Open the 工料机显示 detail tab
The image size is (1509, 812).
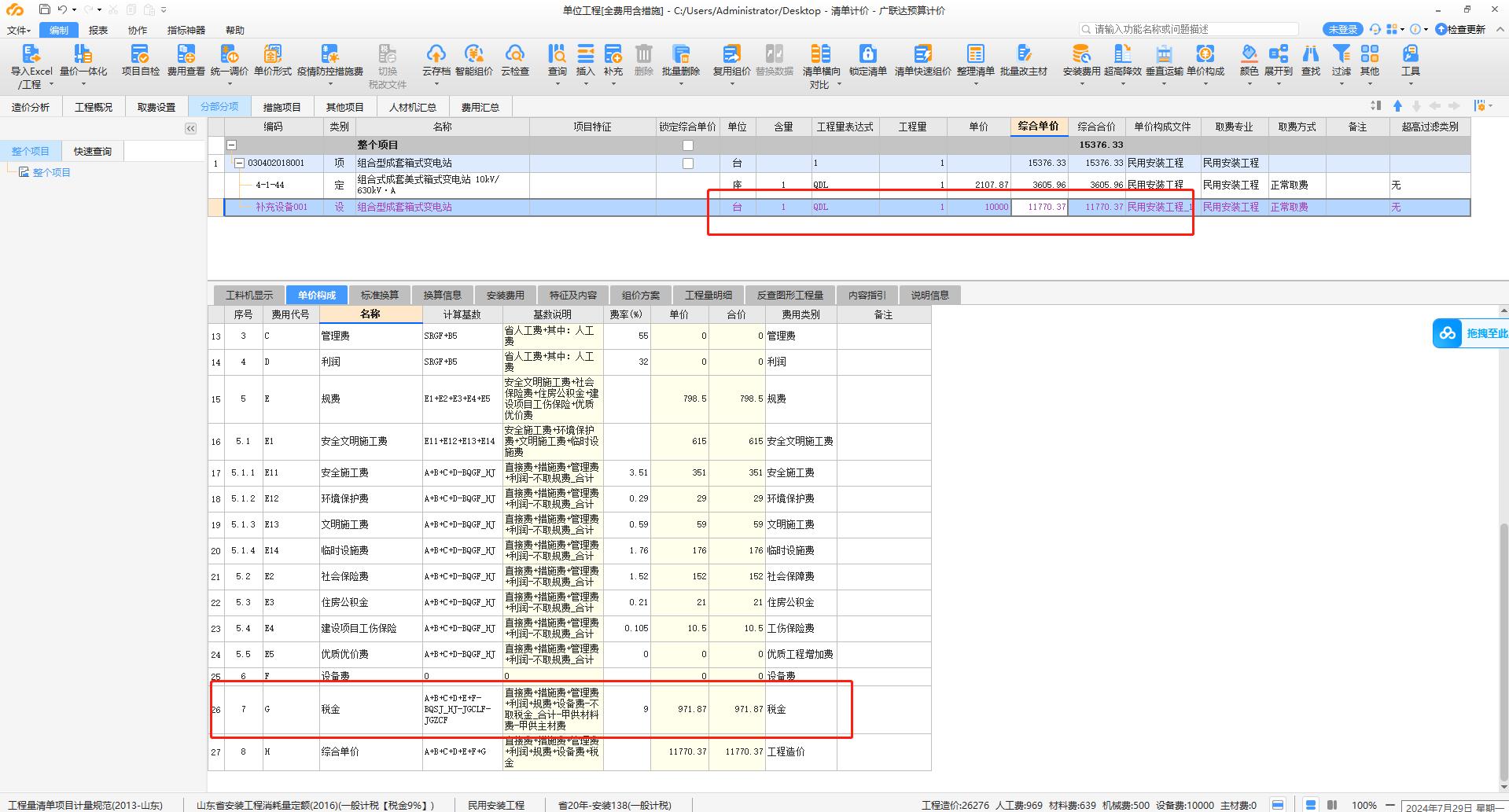tap(249, 296)
